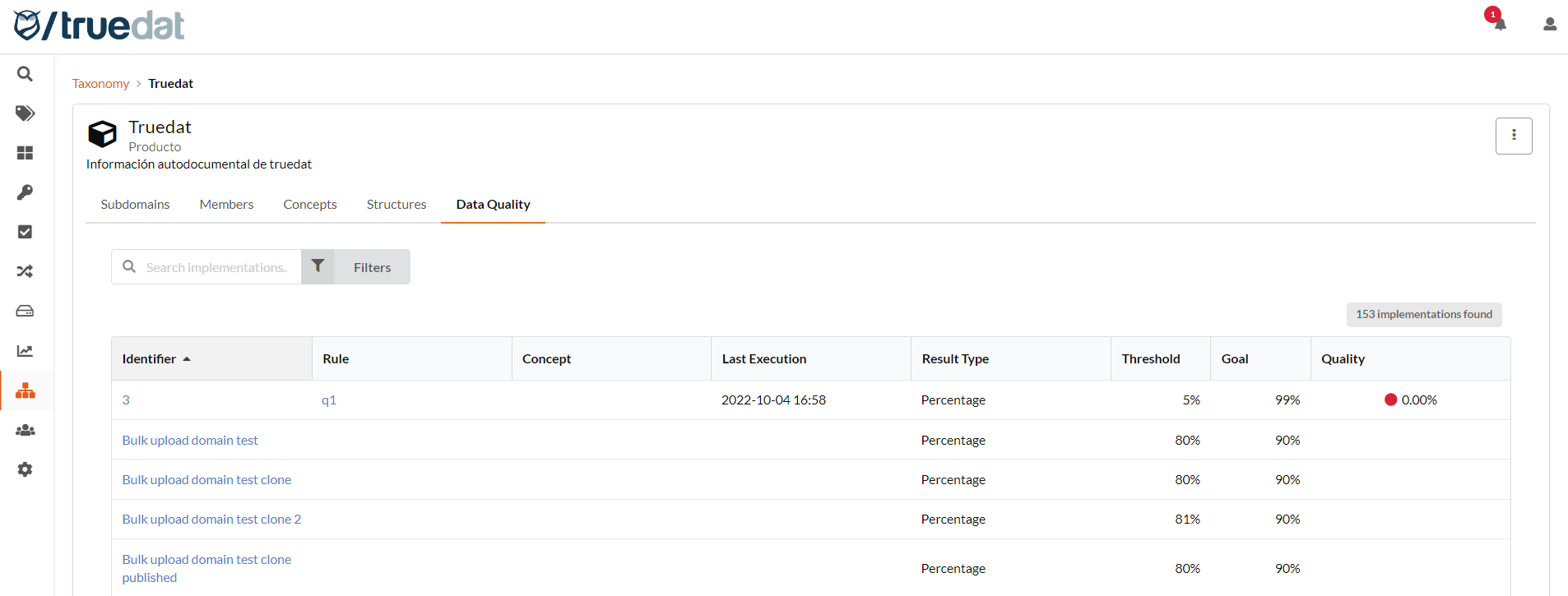Image resolution: width=1568 pixels, height=596 pixels.
Task: Click the Taxonomy breadcrumb link
Action: 100,84
